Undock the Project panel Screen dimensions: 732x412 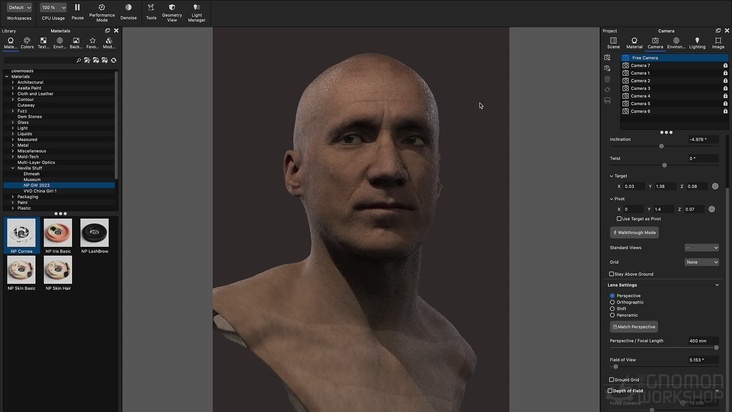(x=718, y=31)
